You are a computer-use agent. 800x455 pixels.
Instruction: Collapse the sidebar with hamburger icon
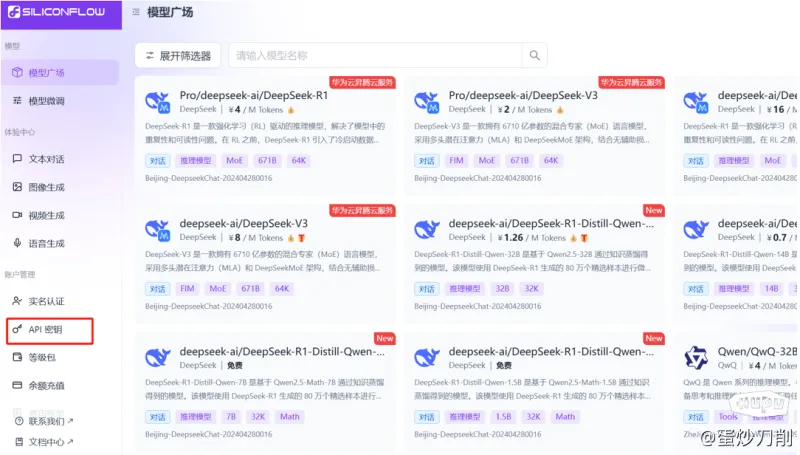pos(136,12)
